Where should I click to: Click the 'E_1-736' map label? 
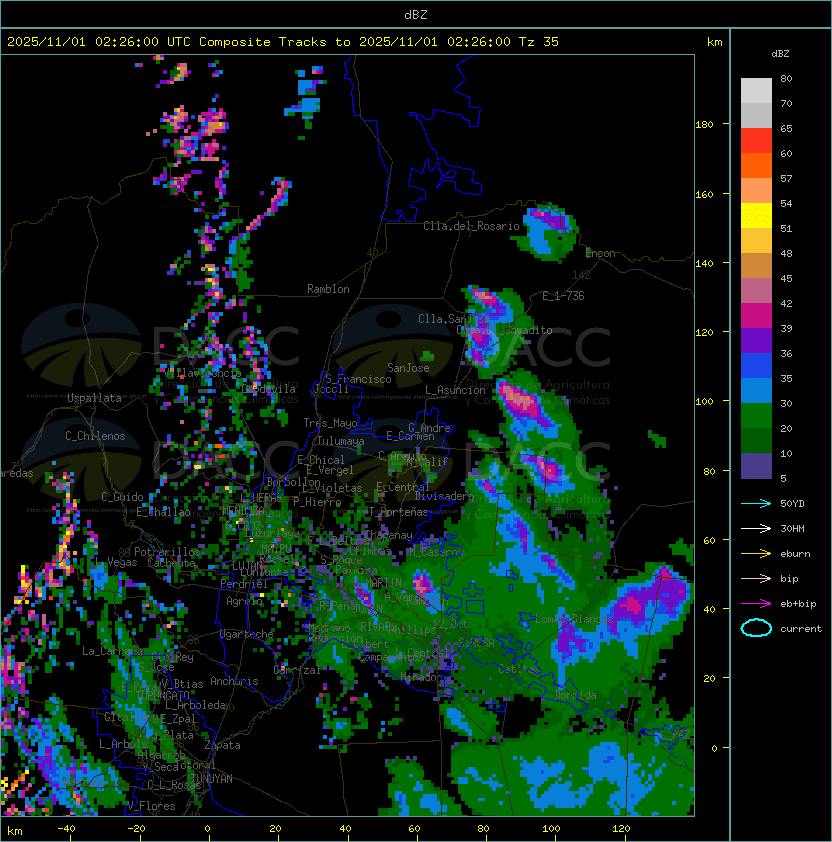coord(563,296)
